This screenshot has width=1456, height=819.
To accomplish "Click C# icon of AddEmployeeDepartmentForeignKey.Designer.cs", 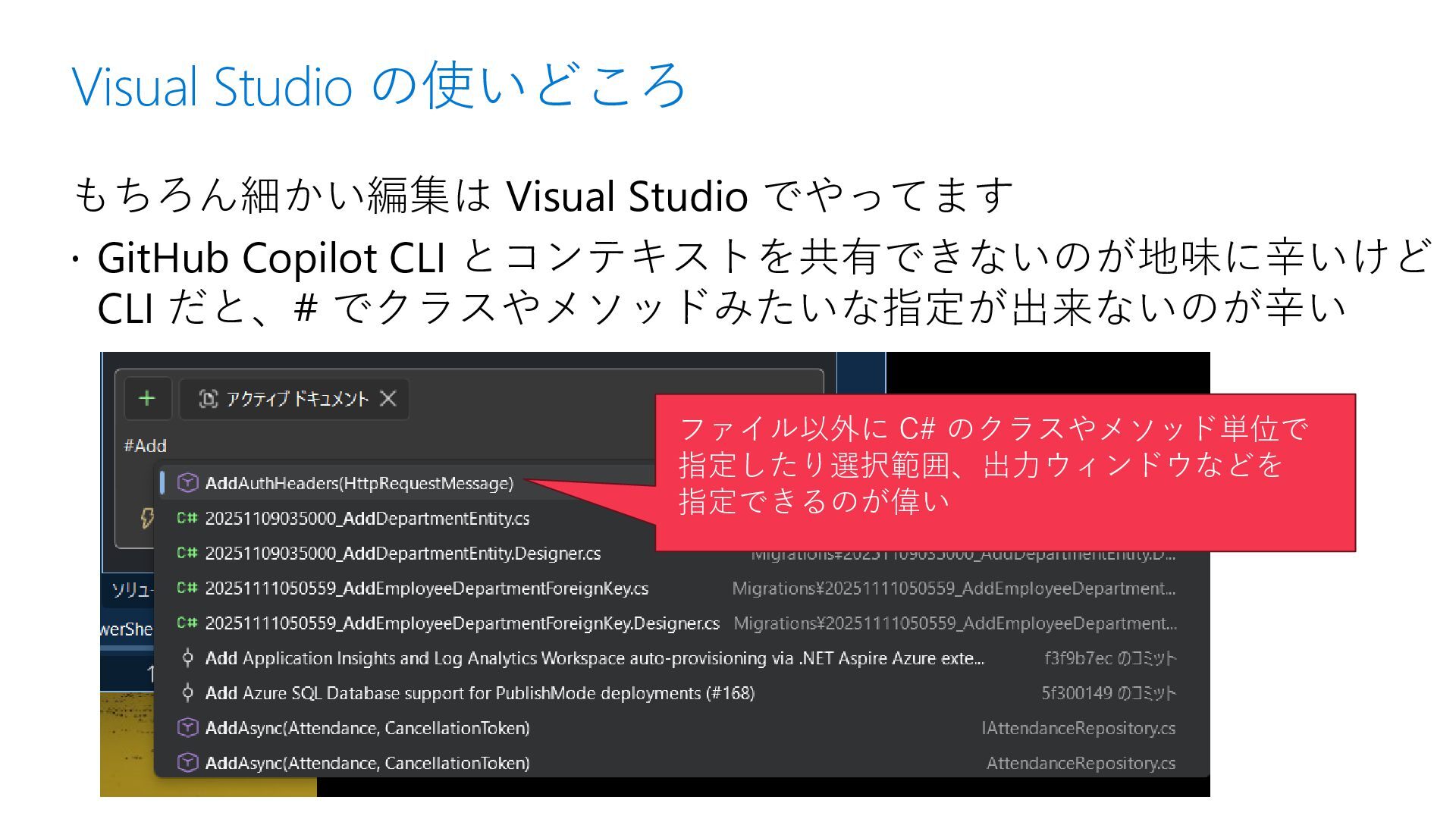I will 187,623.
